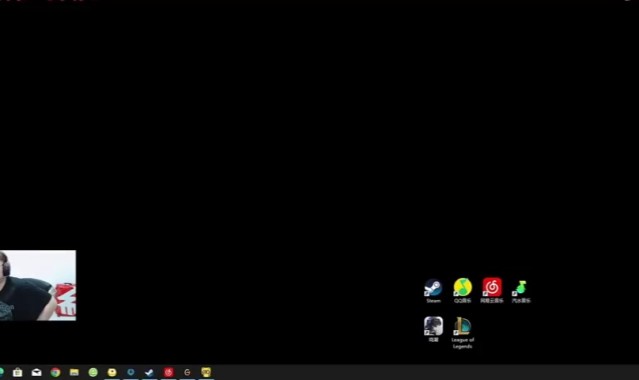The image size is (639, 380).
Task: Select the grey portrait game shortcut
Action: pos(433,326)
